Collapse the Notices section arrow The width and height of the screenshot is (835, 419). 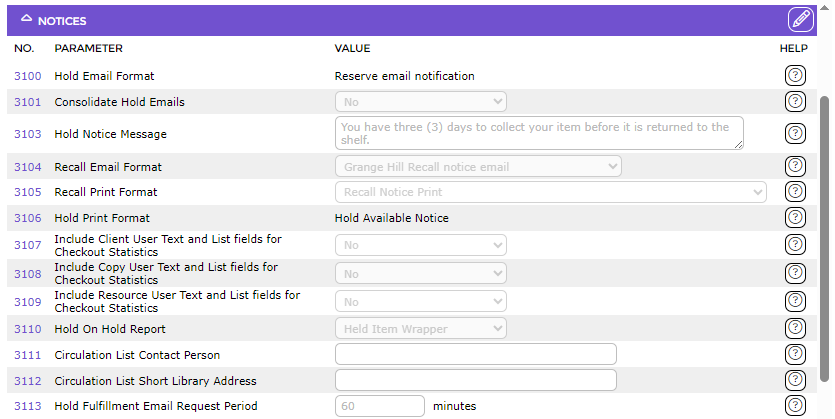point(26,18)
